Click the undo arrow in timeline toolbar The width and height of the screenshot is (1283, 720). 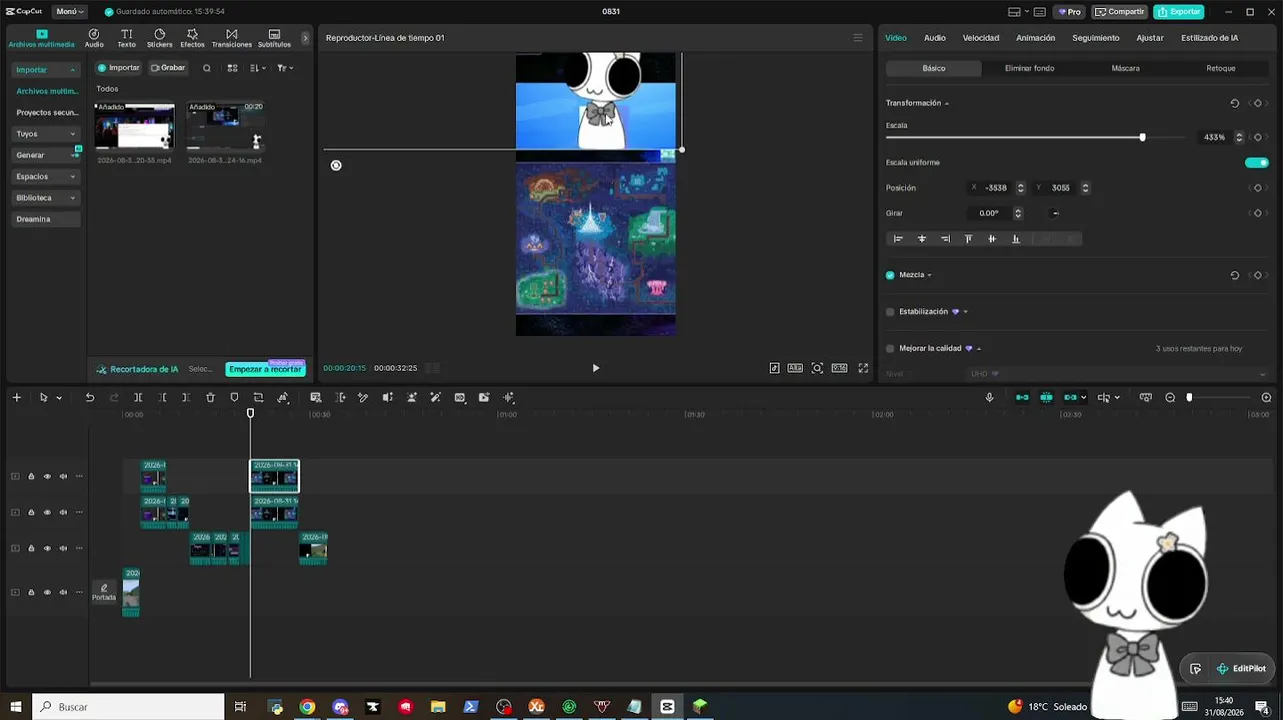click(x=90, y=398)
